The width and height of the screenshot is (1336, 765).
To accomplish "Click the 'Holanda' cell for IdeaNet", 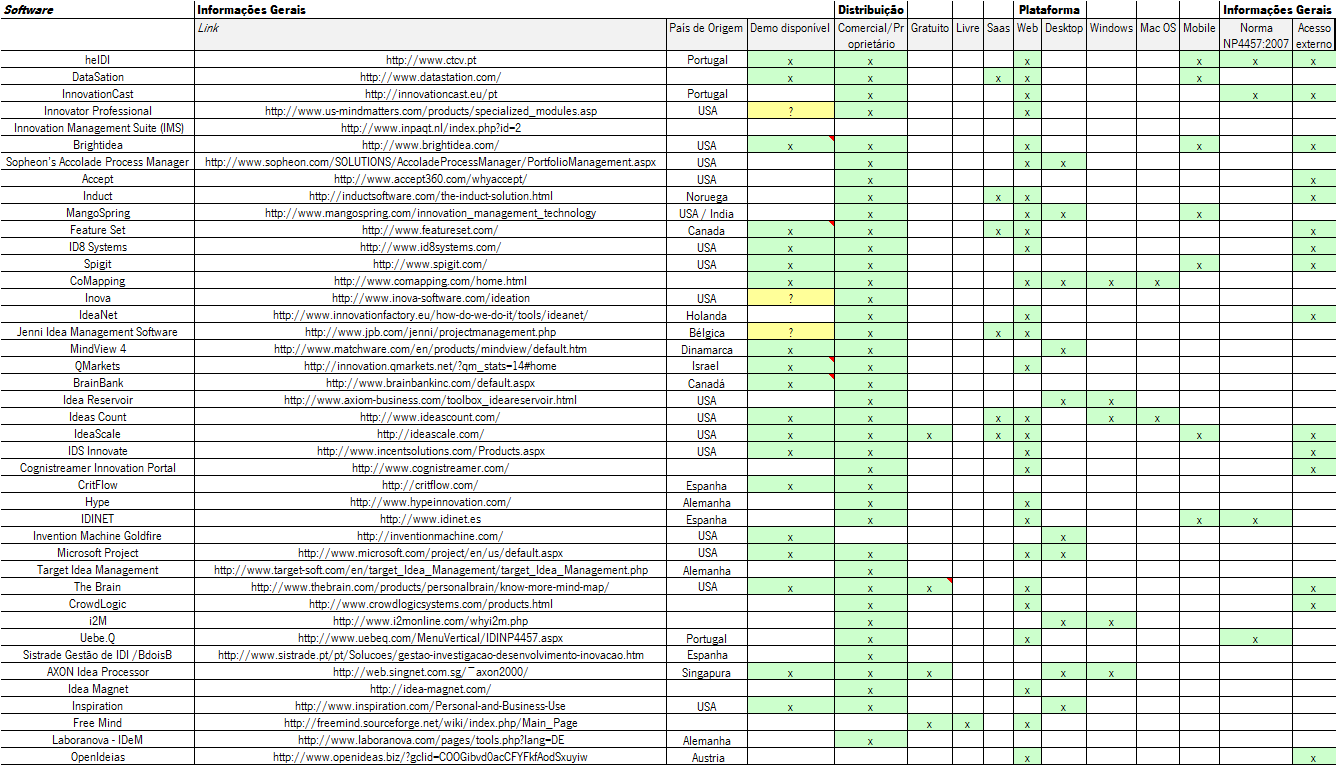I will click(x=707, y=315).
